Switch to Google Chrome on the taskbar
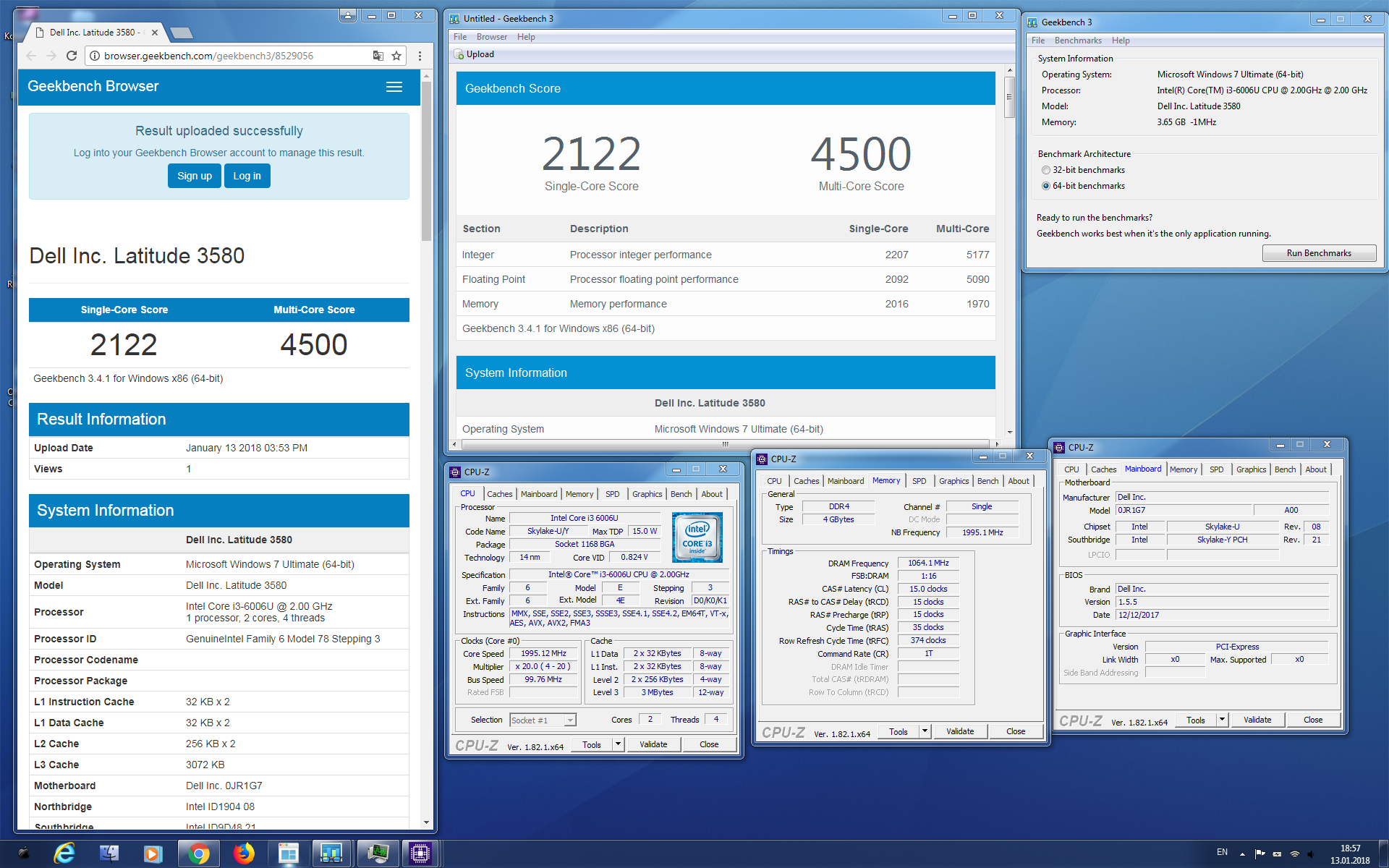The width and height of the screenshot is (1389, 868). pyautogui.click(x=198, y=854)
